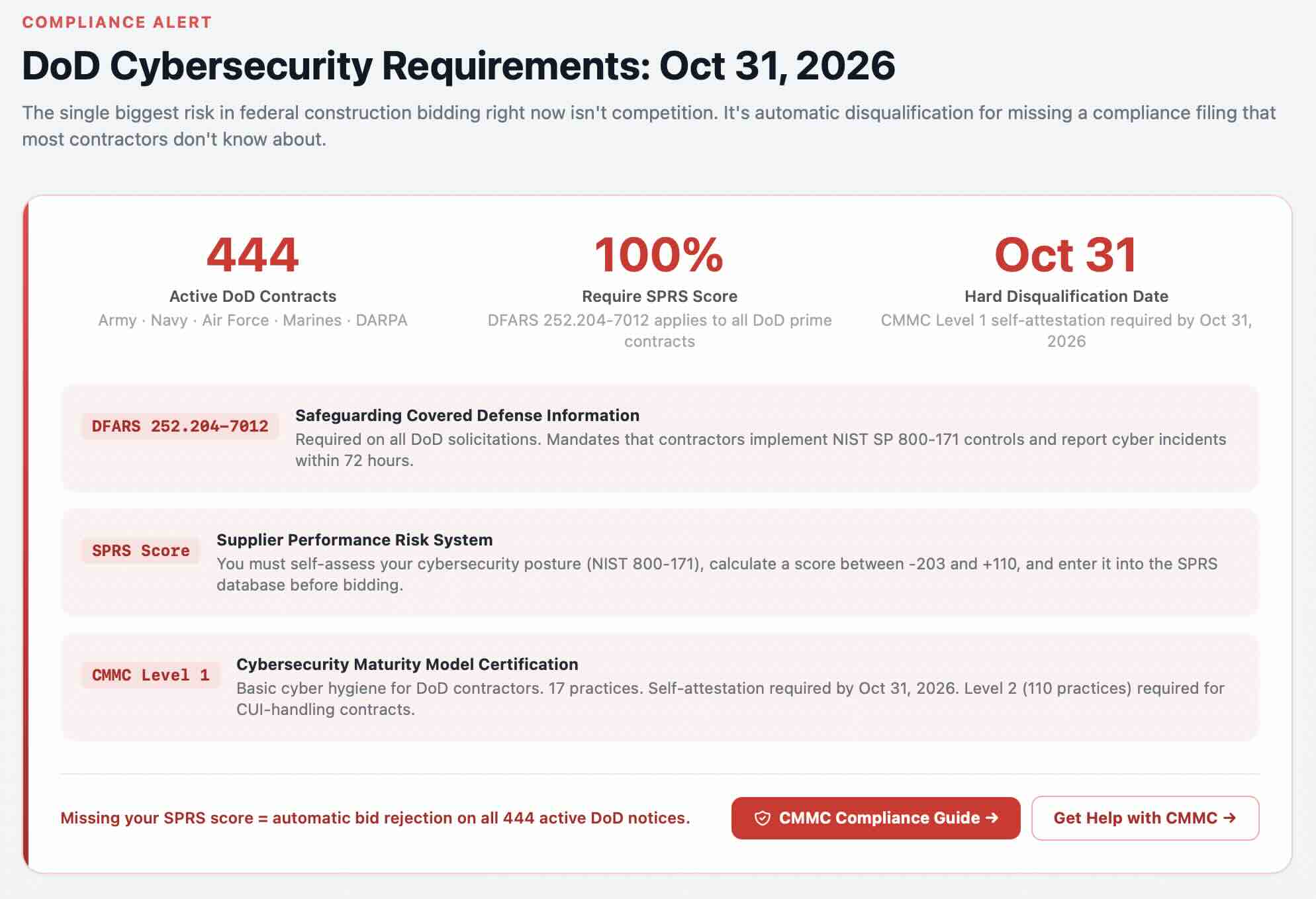Expand the Safeguarding Covered Defense Information panel
The image size is (1316, 899).
[x=658, y=437]
